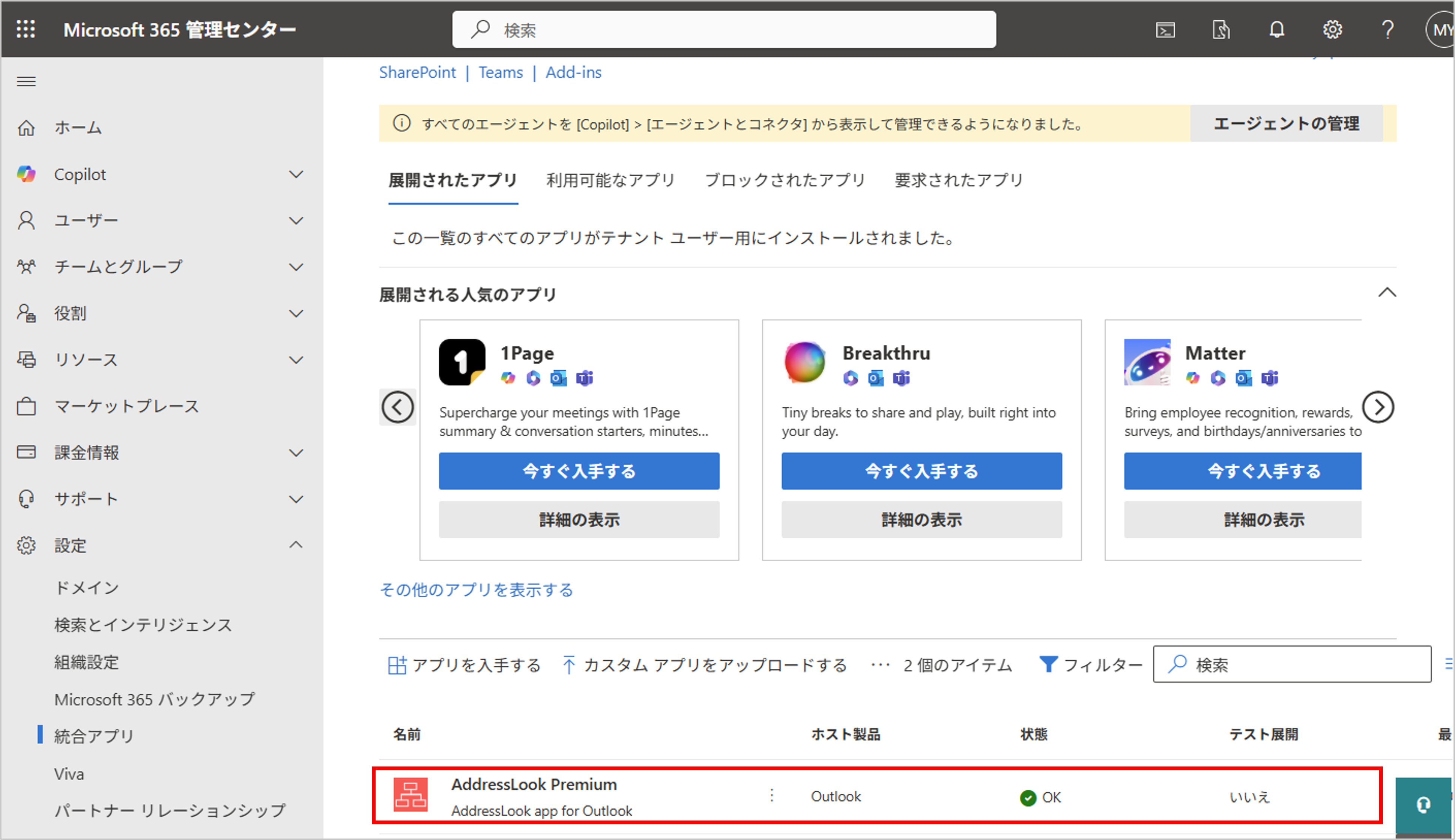1455x840 pixels.
Task: Open その他のアプリを表示する link
Action: pos(476,590)
